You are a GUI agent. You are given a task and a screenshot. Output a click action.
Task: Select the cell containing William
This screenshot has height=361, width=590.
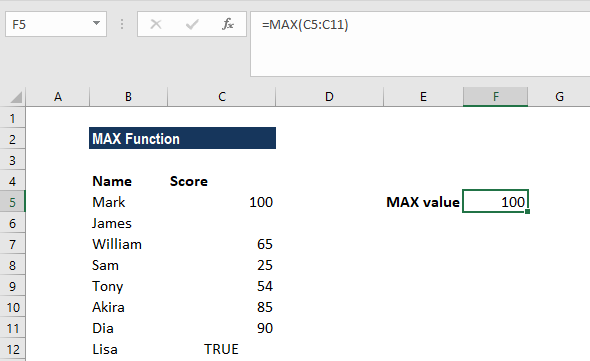[128, 244]
